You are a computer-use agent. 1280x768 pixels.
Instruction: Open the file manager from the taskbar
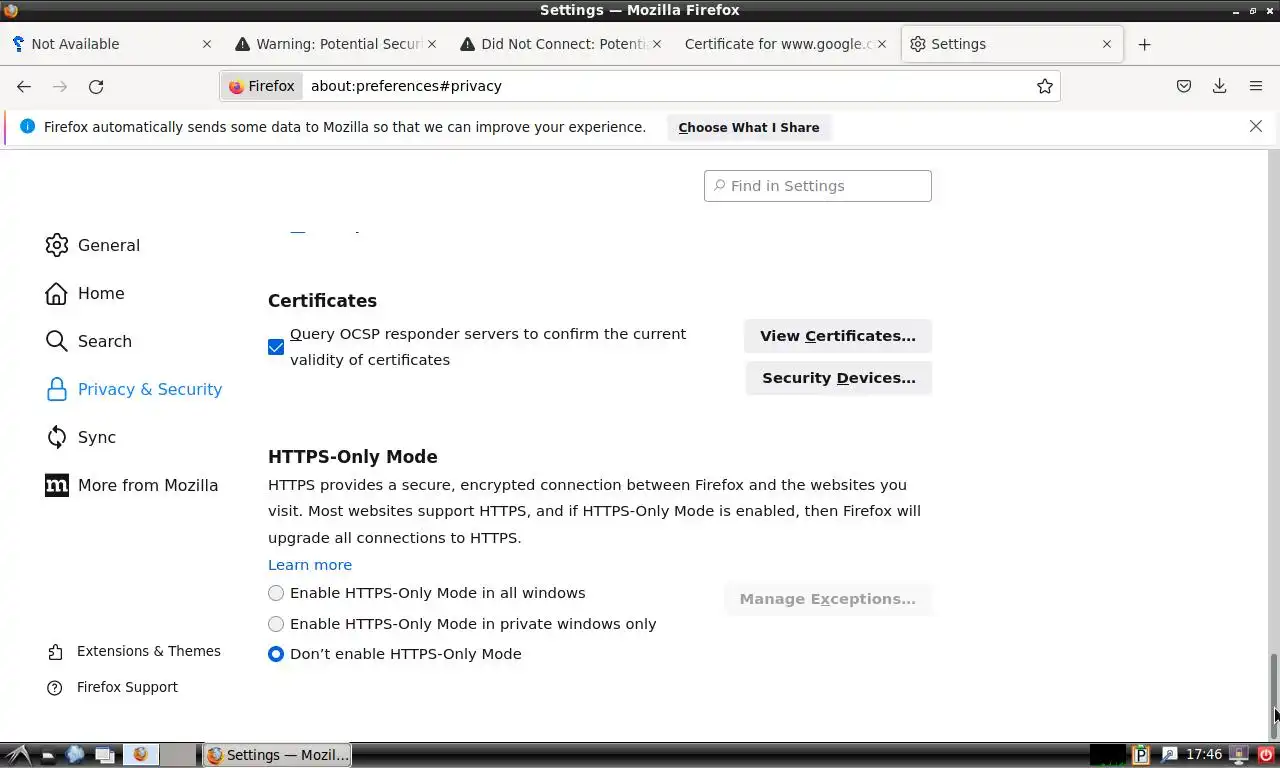click(46, 755)
